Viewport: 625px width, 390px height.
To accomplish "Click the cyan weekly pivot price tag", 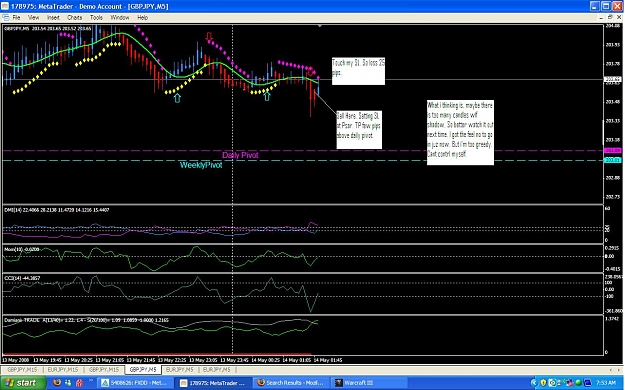I will [612, 160].
